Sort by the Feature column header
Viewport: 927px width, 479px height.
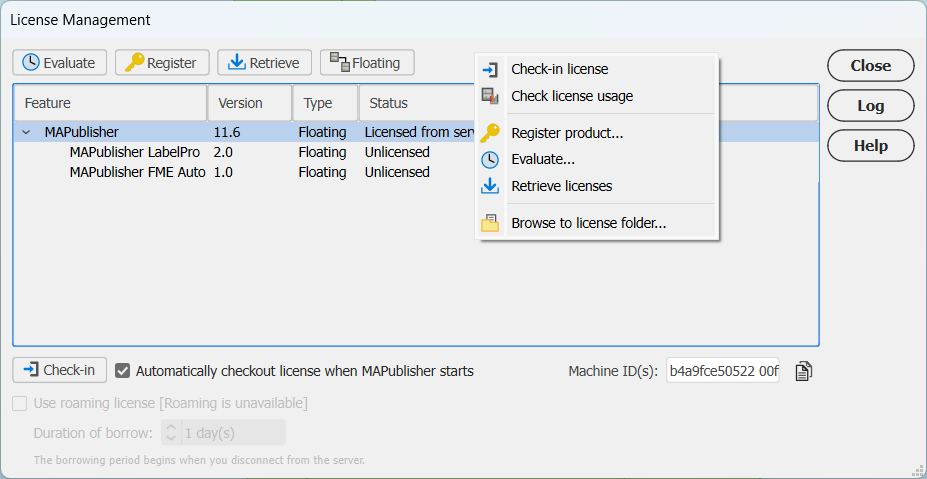coord(111,103)
